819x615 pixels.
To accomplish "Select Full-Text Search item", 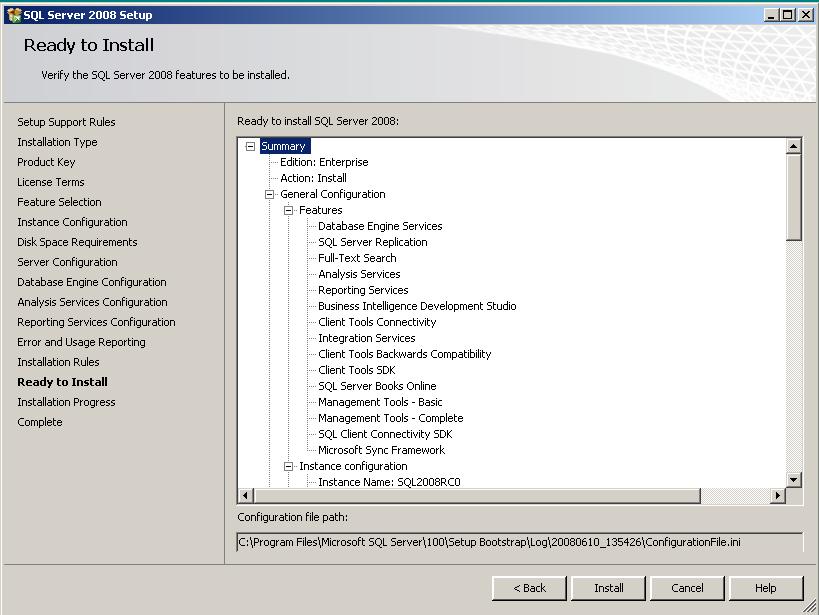I will coord(357,258).
